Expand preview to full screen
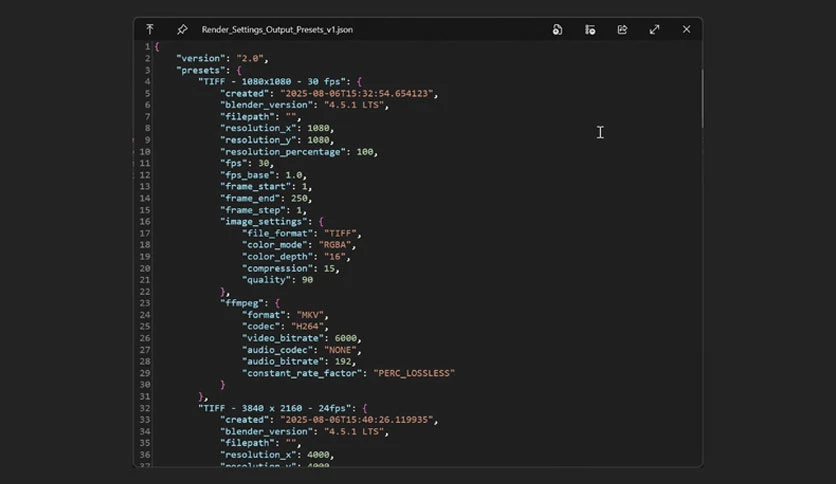 point(654,30)
